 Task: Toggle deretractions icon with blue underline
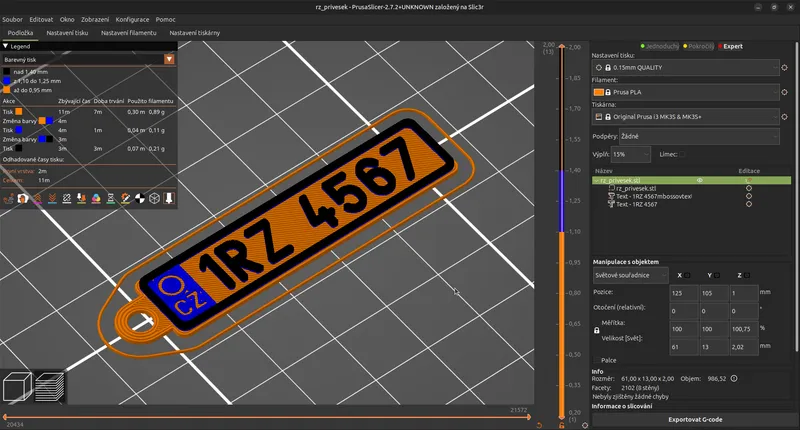click(52, 198)
